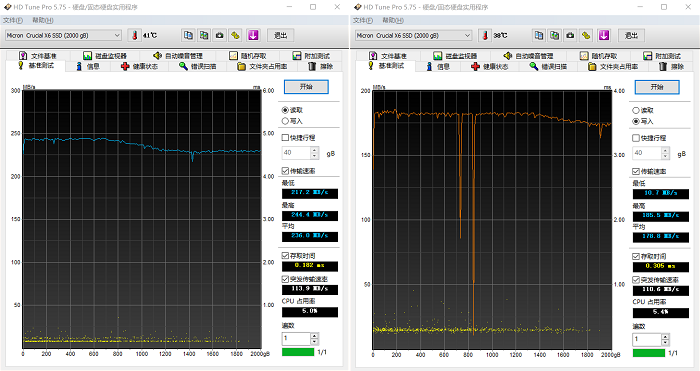The image size is (700, 371).
Task: Increase 遍数 stepper in left window
Action: tap(315, 336)
